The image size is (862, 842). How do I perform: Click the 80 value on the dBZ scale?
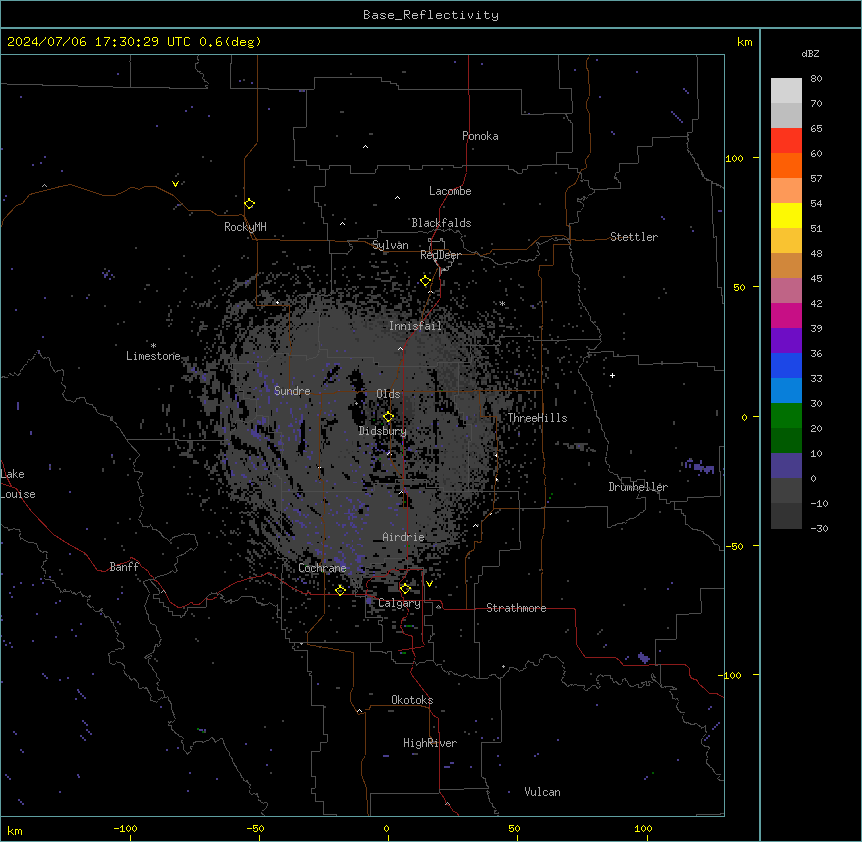816,79
